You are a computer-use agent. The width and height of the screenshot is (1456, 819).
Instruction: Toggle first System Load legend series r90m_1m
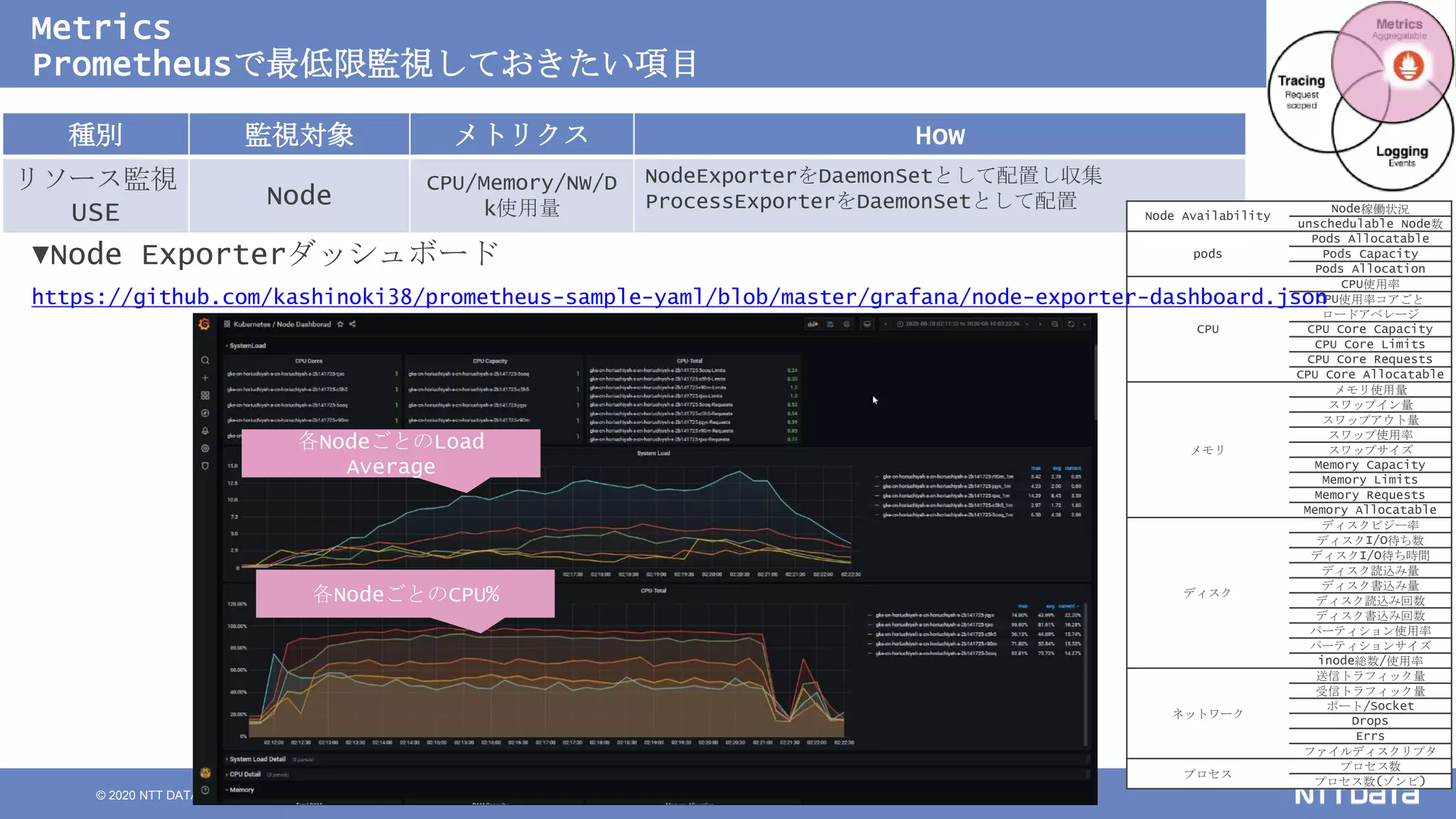(947, 477)
